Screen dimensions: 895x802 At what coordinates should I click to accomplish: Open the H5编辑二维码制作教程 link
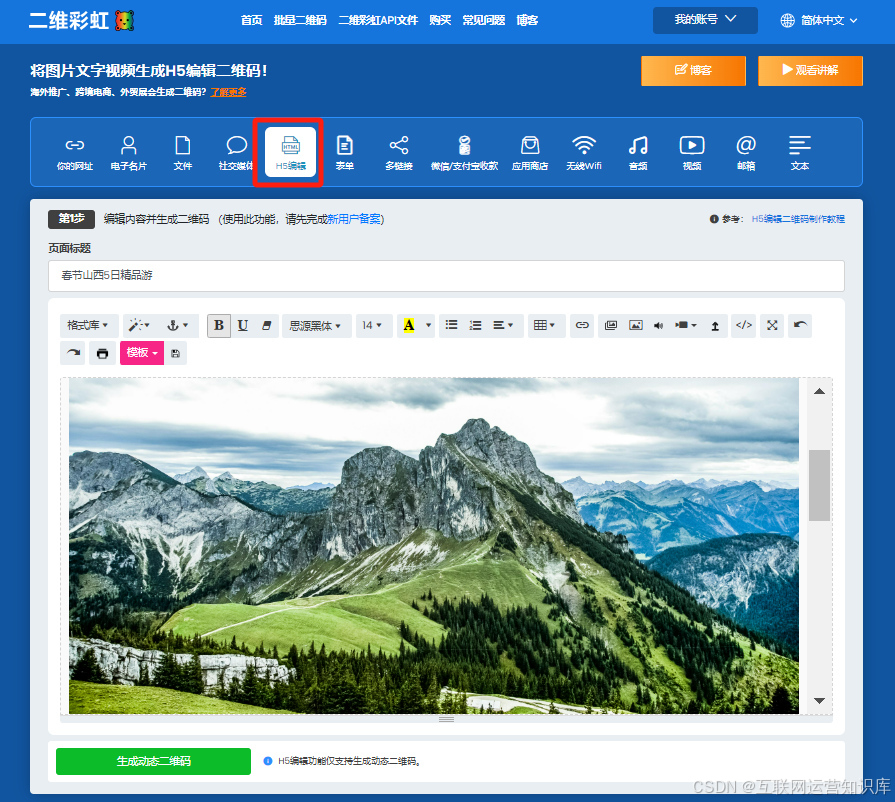[x=798, y=219]
